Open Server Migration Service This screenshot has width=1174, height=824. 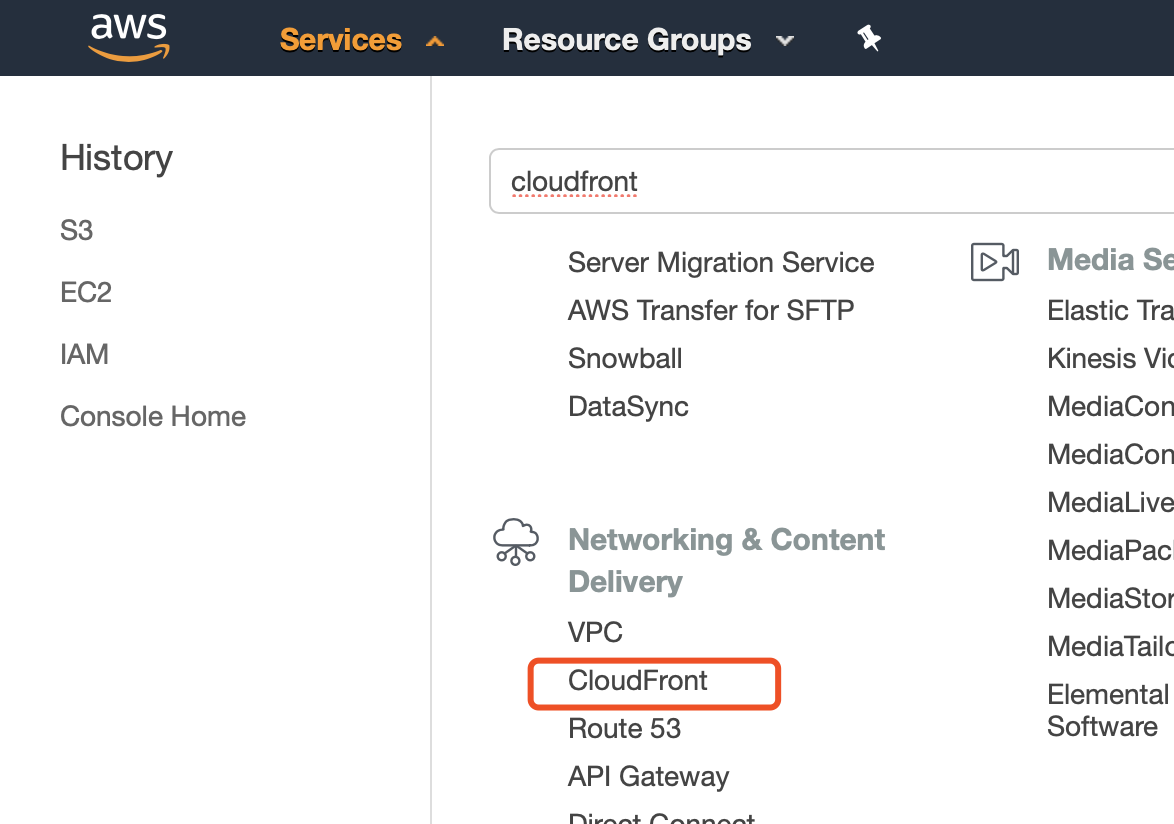click(x=720, y=262)
